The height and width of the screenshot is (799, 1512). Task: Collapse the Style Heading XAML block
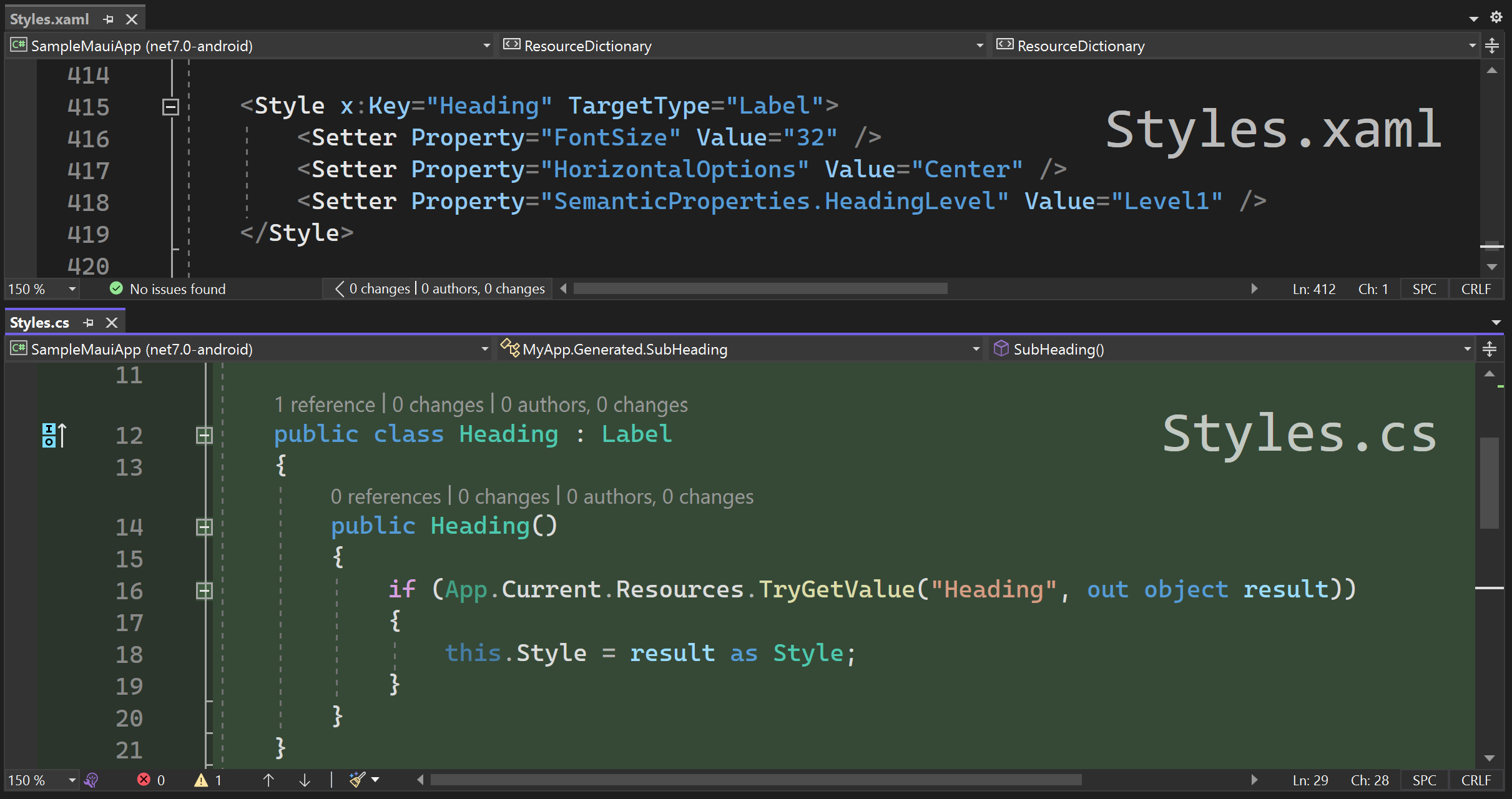click(170, 107)
